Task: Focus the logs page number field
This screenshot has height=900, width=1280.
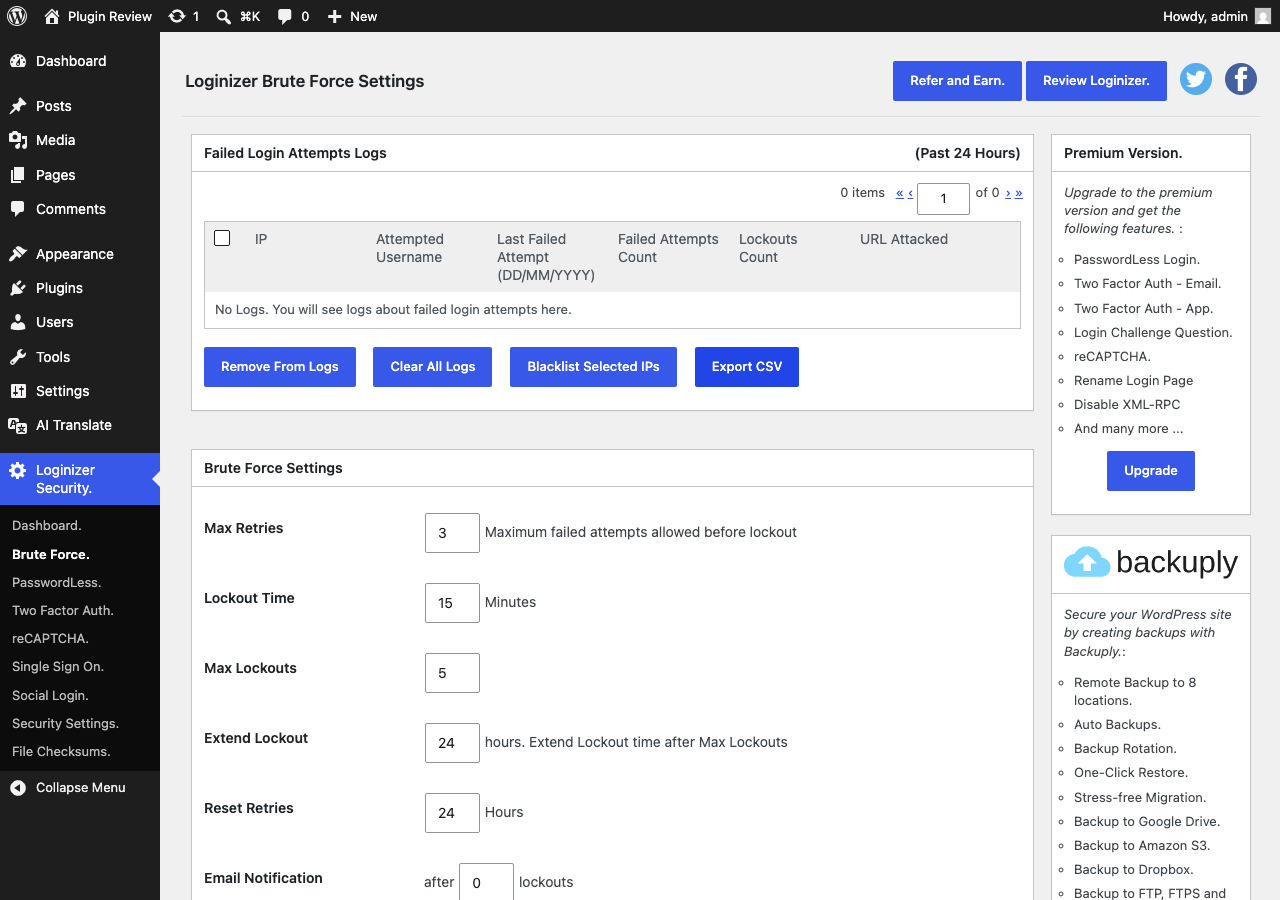Action: [943, 199]
